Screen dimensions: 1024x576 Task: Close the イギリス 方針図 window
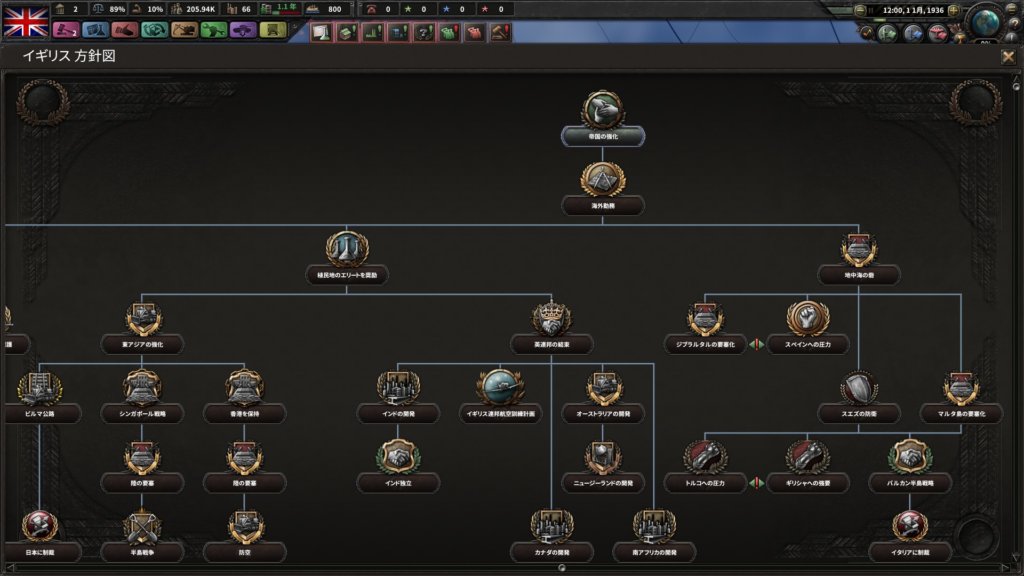pyautogui.click(x=1008, y=57)
